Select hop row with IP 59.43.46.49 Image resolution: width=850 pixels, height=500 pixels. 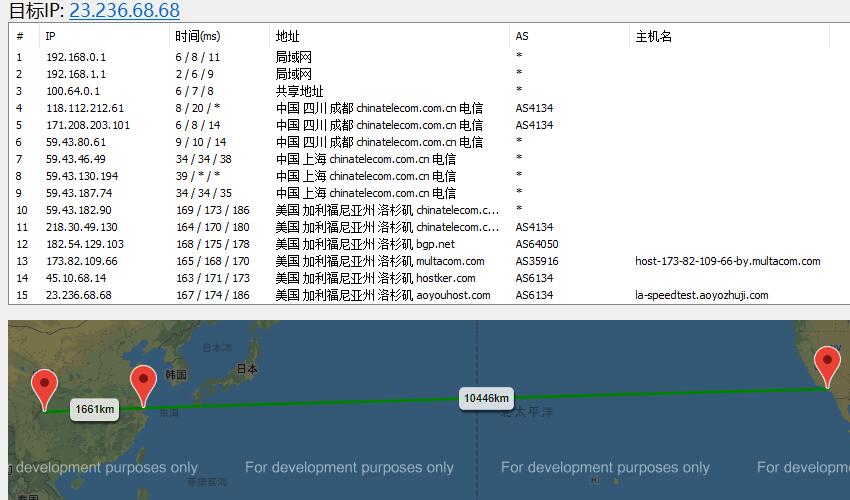pos(428,159)
